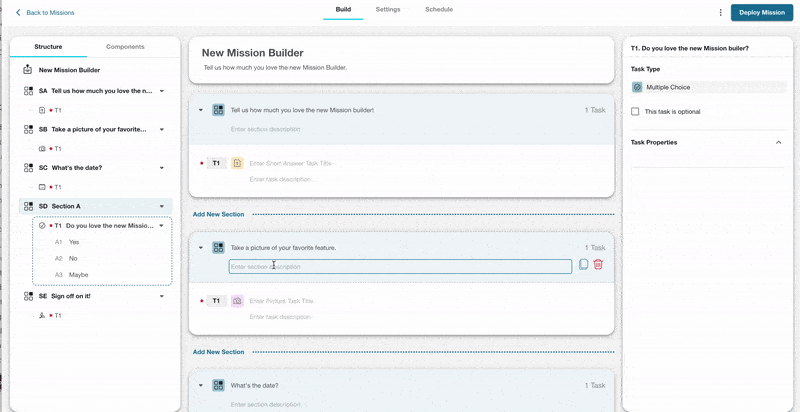Collapse the SB section in structure tree
The image size is (800, 412).
[162, 130]
